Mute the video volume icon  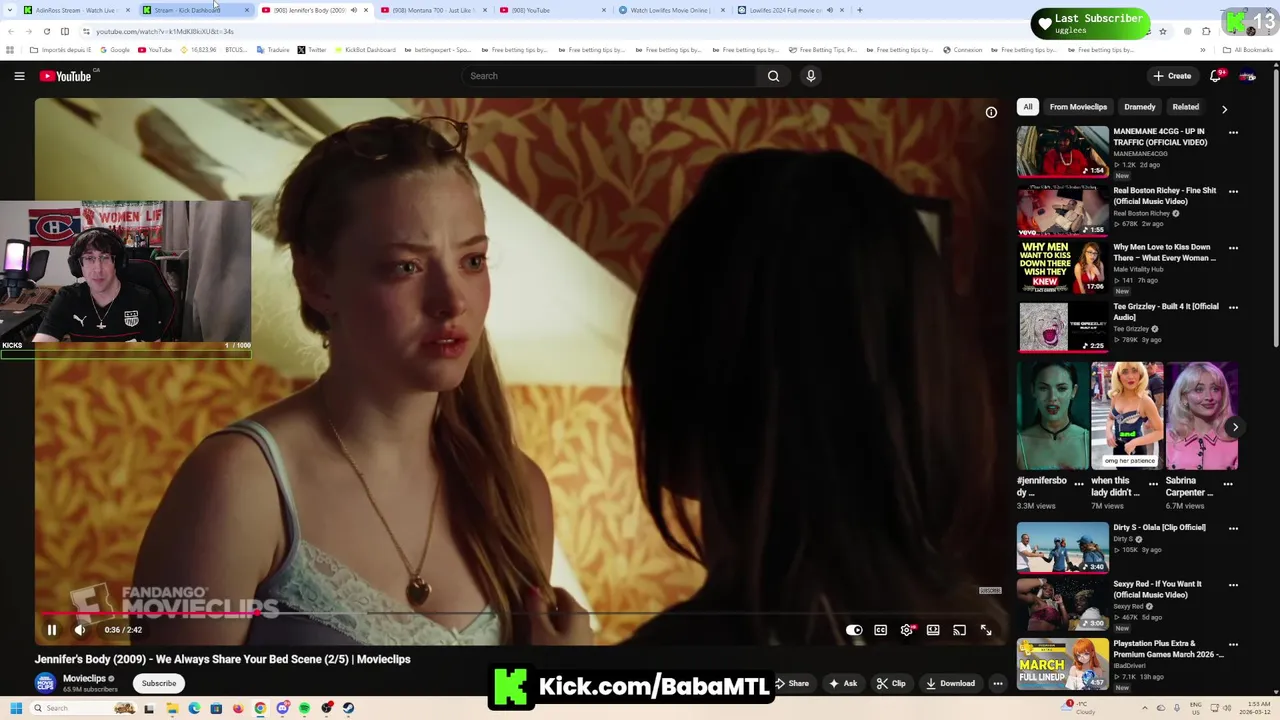80,630
